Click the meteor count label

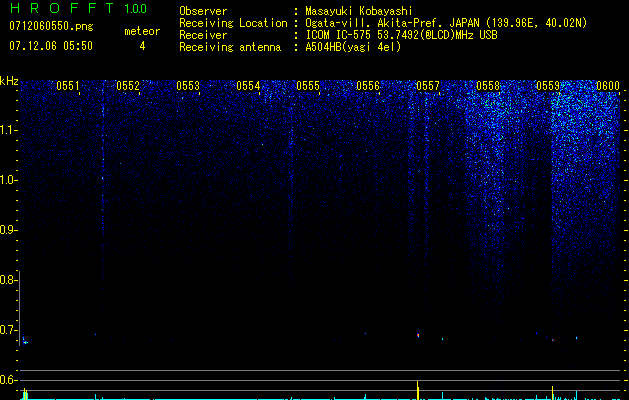[x=142, y=31]
